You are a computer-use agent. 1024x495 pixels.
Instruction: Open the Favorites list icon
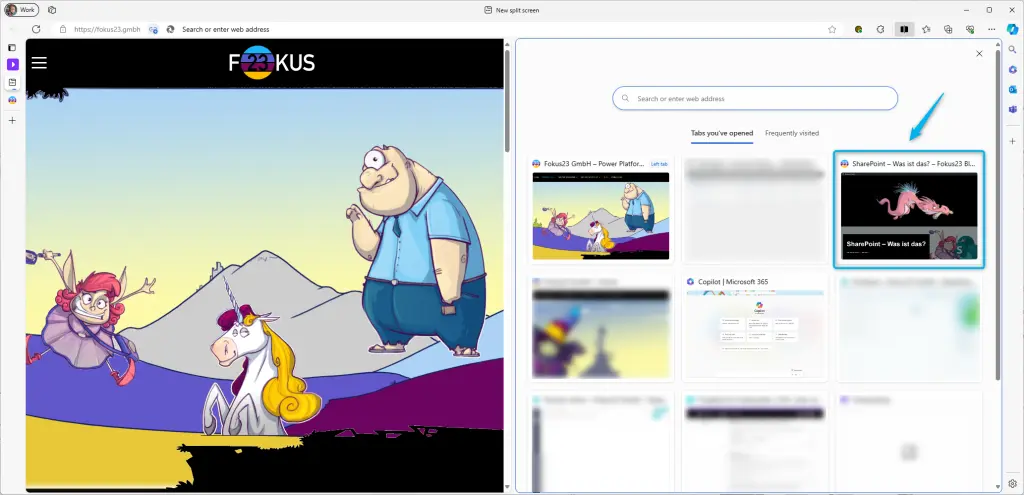pos(926,29)
